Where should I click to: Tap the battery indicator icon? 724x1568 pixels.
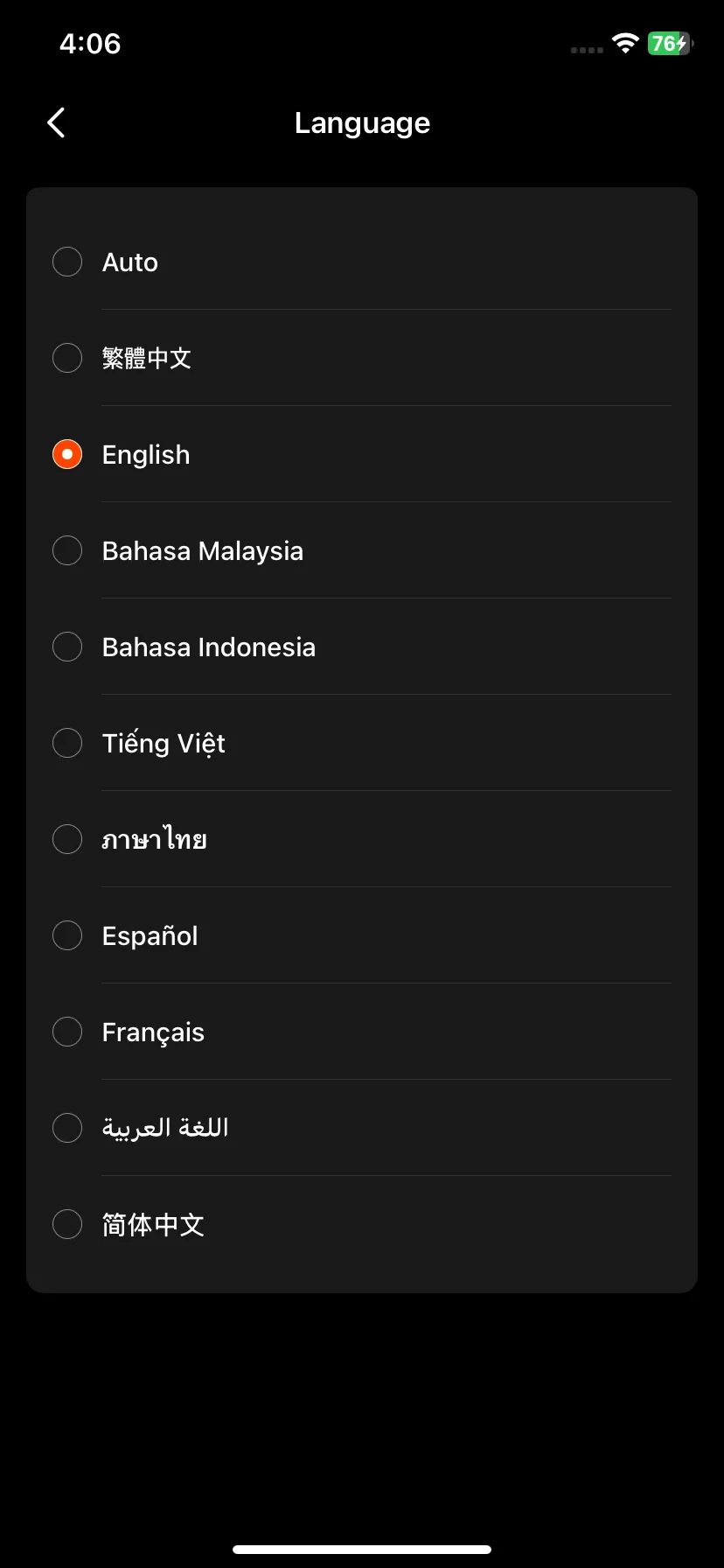pos(671,43)
